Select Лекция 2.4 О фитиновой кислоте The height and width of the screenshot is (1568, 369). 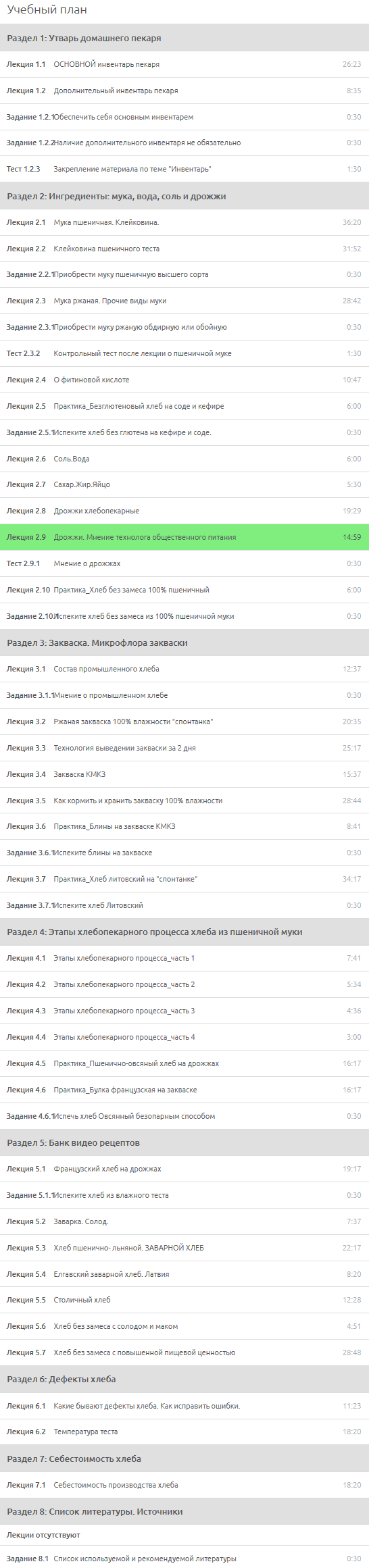click(184, 380)
